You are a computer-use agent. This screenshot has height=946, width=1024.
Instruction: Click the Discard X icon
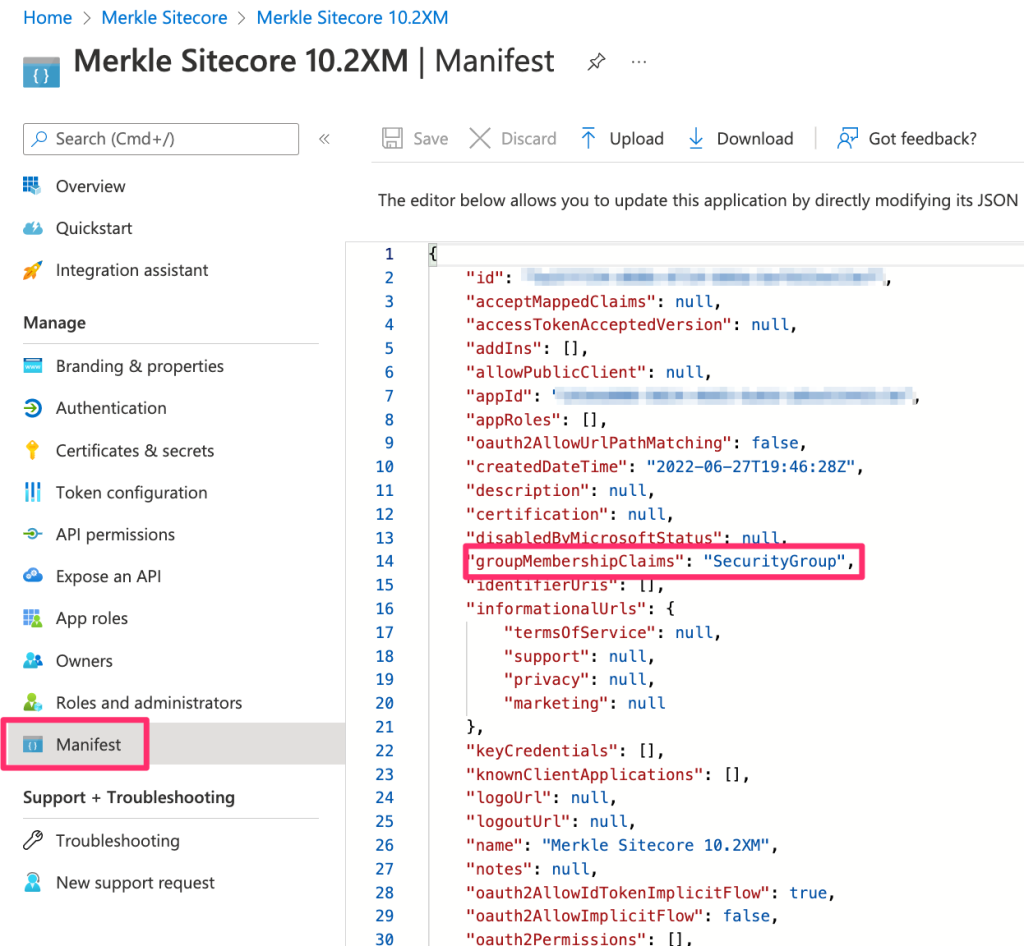pos(480,138)
